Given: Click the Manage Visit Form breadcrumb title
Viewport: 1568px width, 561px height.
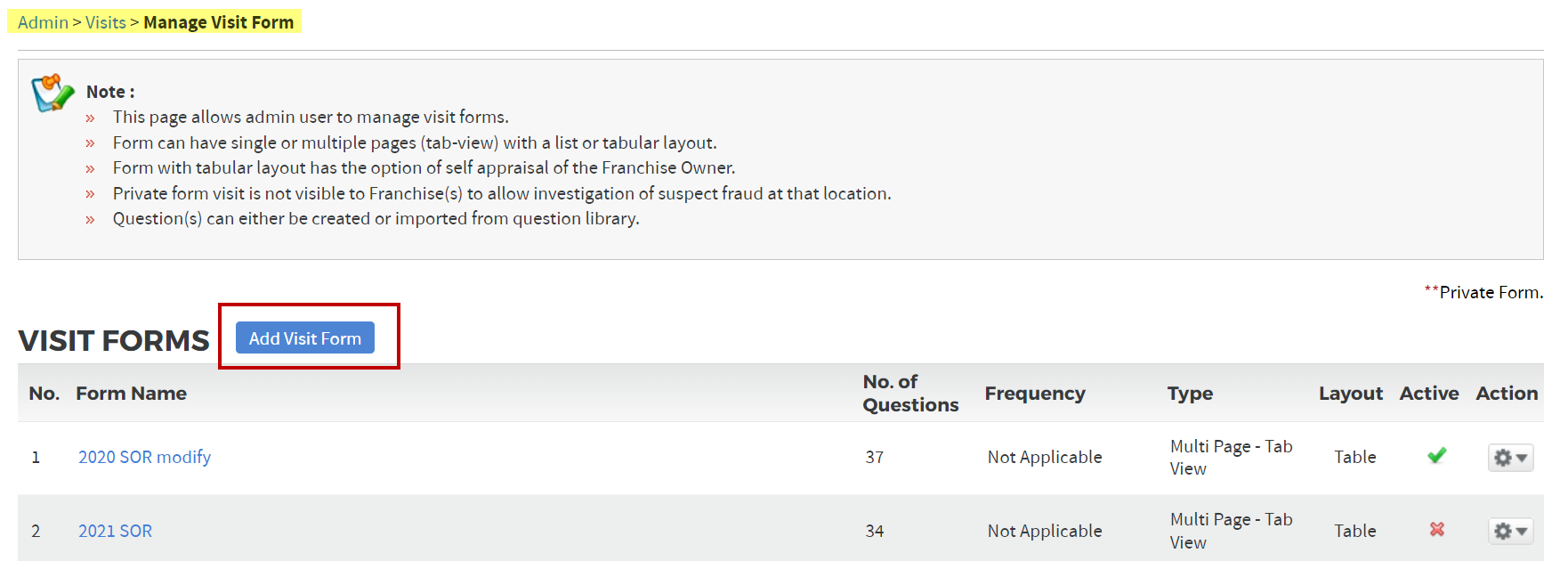Looking at the screenshot, I should point(218,22).
